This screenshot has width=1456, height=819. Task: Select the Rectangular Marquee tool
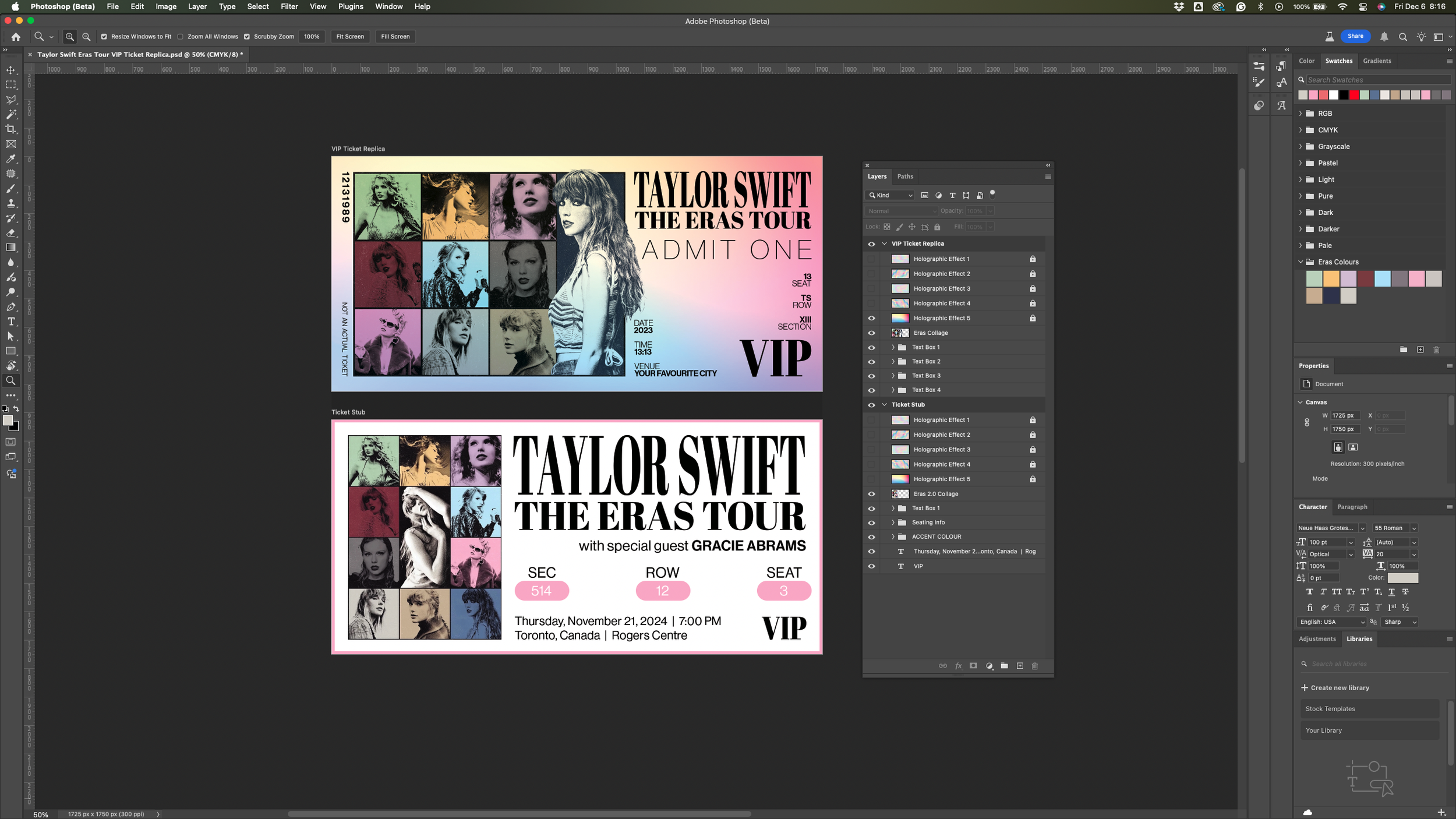10,85
